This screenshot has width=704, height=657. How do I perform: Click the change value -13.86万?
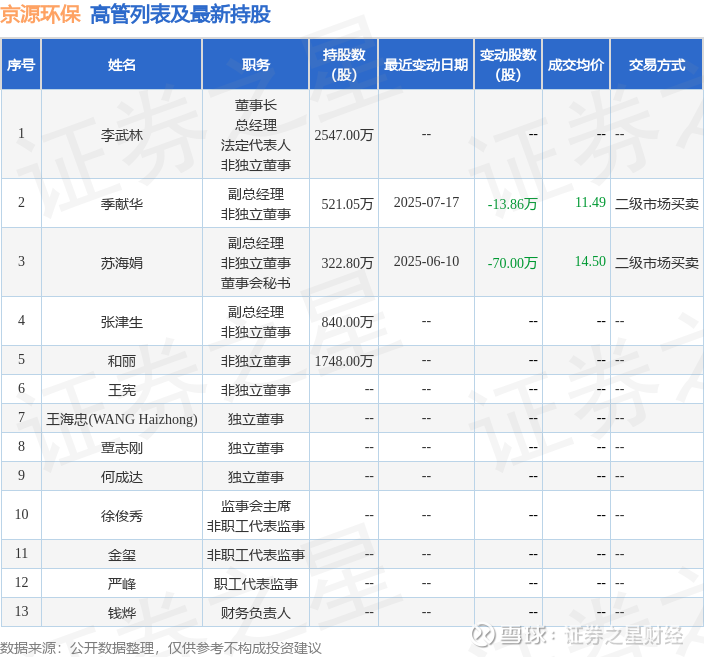[x=512, y=204]
